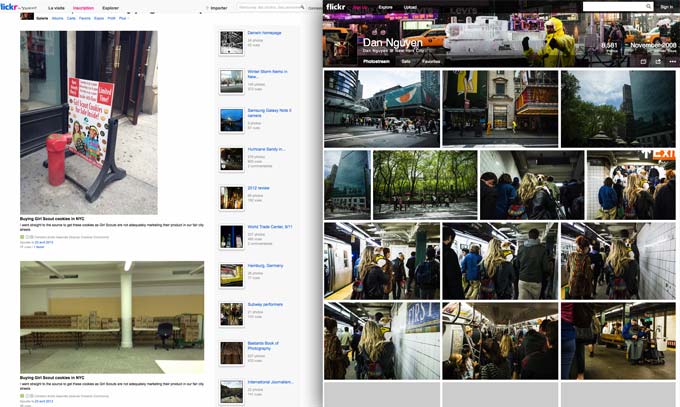
Task: Click the Winter Storm Nemo album thumbnail
Action: click(x=232, y=81)
